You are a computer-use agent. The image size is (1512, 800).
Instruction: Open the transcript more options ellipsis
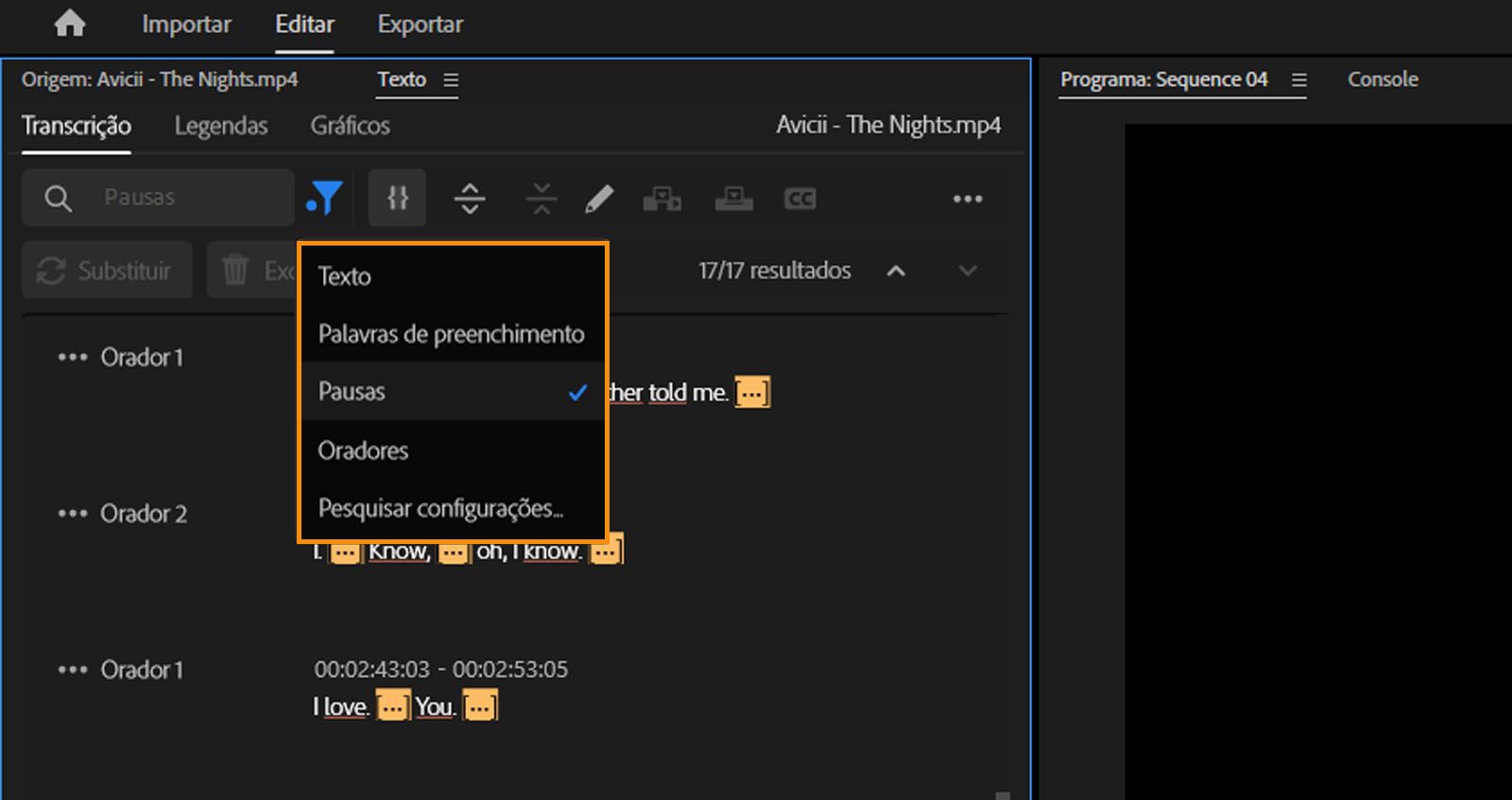pos(968,198)
